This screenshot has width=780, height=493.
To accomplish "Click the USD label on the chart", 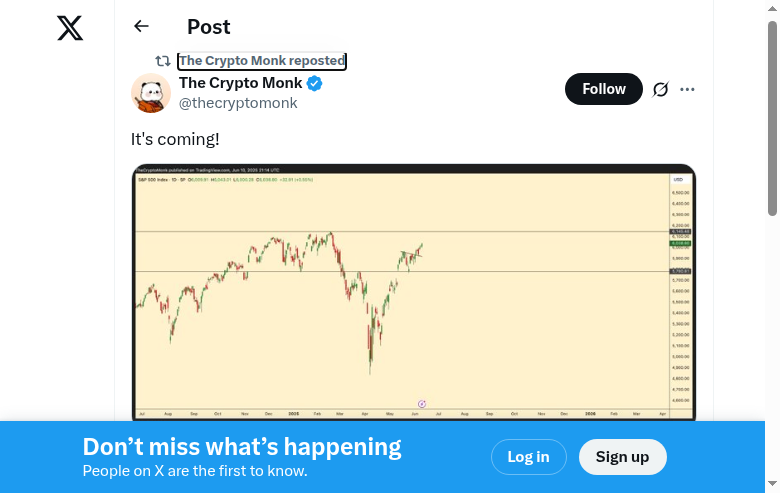I will (678, 180).
